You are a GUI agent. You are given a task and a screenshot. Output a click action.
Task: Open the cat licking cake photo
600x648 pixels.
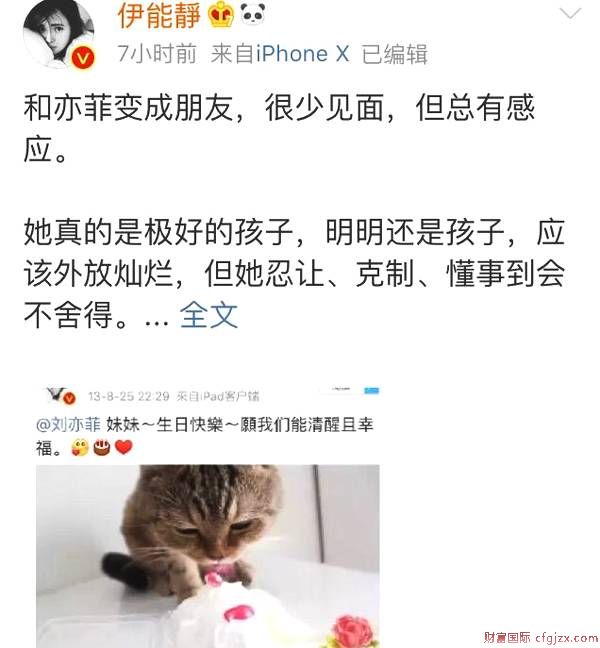click(208, 556)
